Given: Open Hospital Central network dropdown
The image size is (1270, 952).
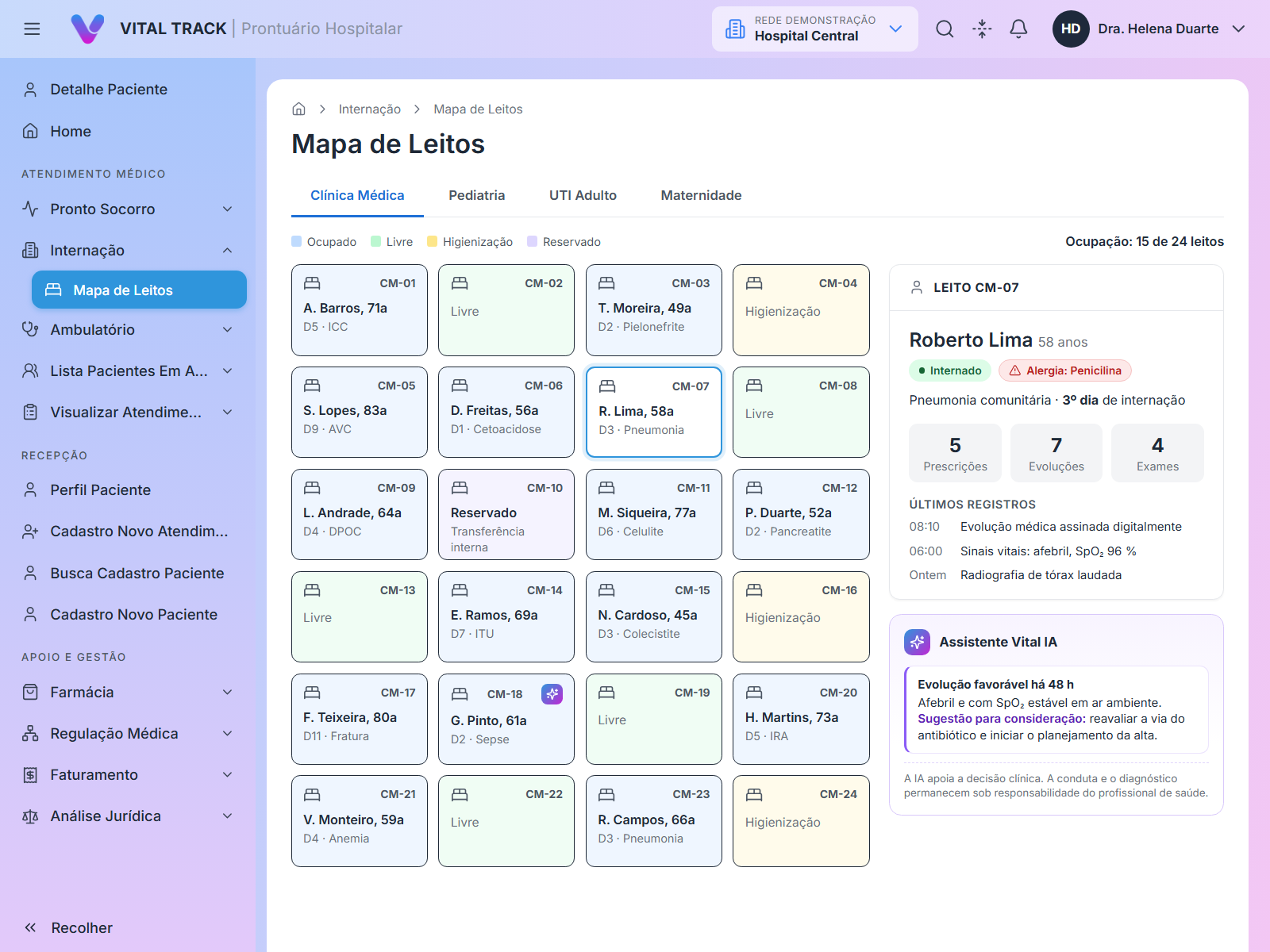Looking at the screenshot, I should tap(815, 29).
